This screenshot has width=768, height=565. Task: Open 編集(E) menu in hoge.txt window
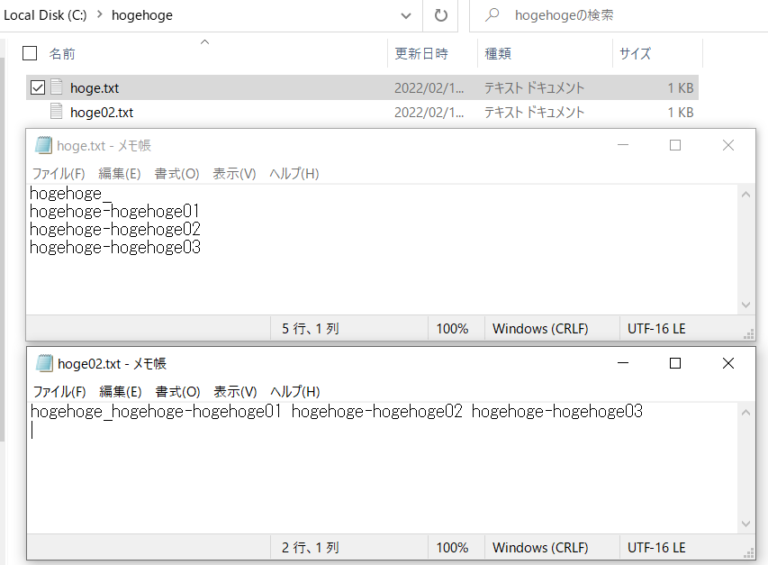pyautogui.click(x=120, y=174)
